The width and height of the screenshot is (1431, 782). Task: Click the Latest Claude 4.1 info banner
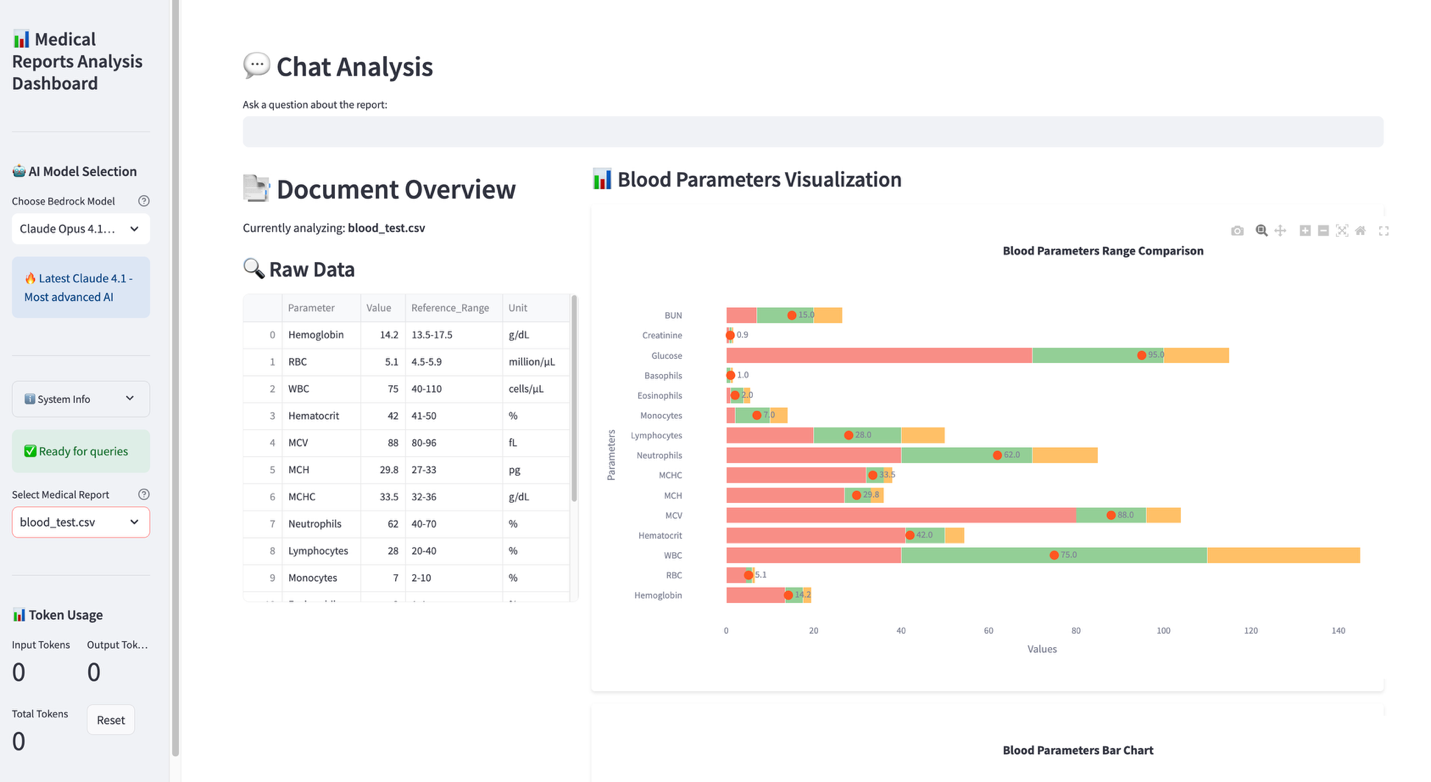click(x=80, y=287)
